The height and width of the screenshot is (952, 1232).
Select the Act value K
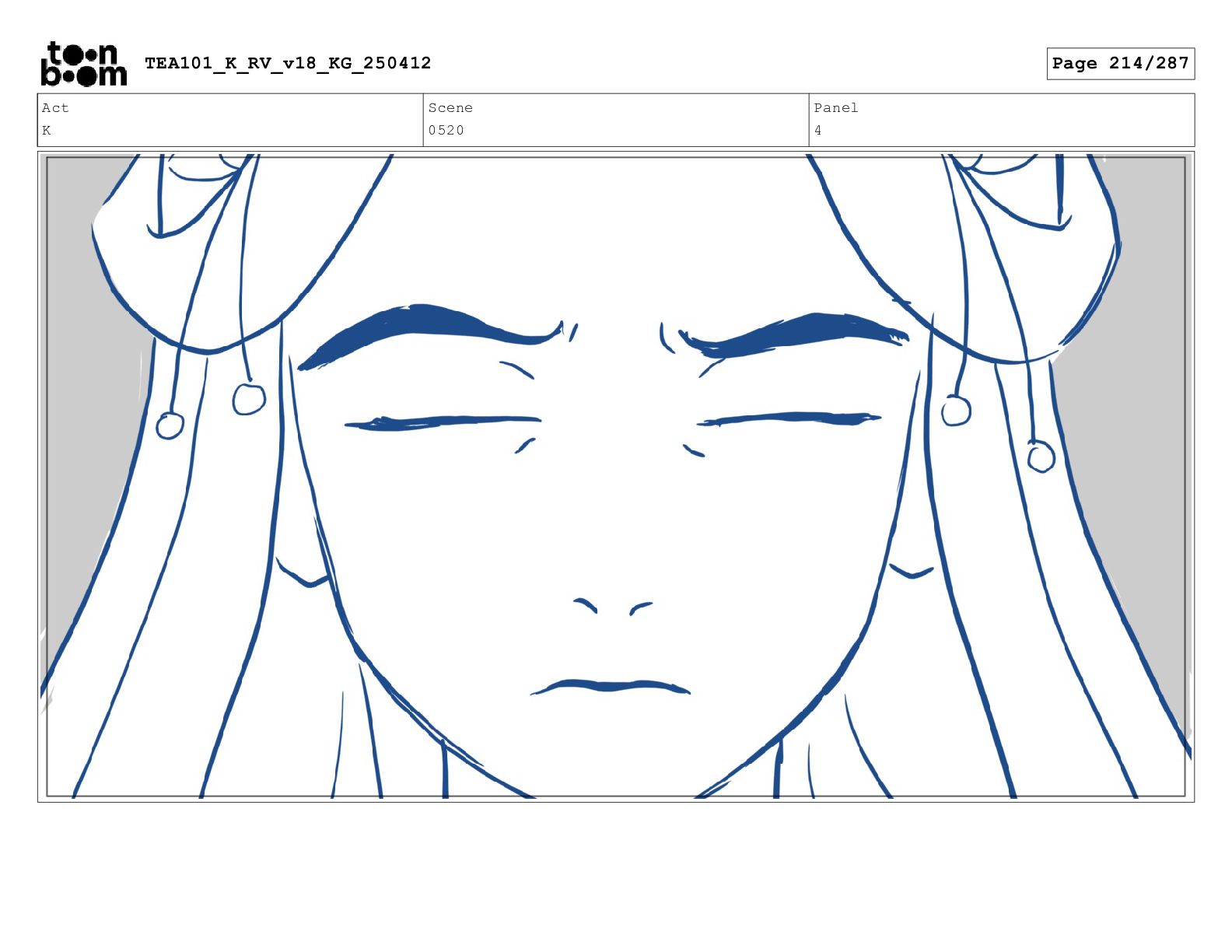click(47, 130)
